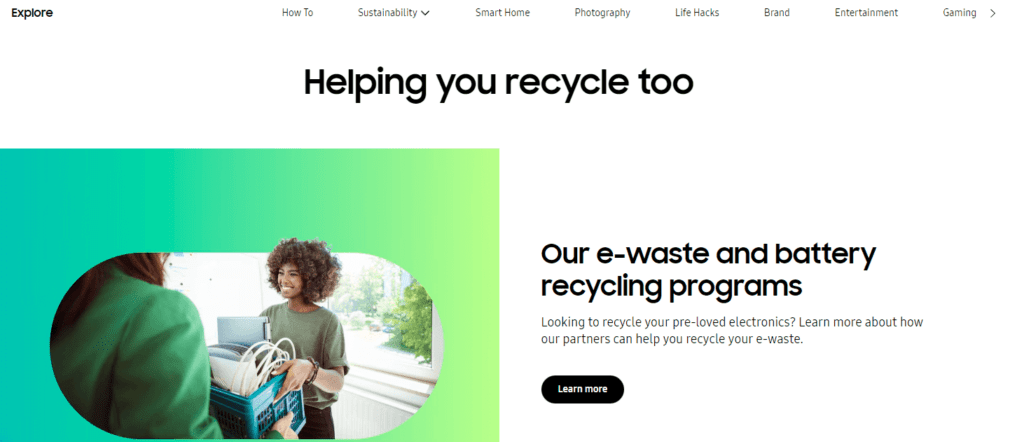Image resolution: width=1024 pixels, height=442 pixels.
Task: Open the Photography category
Action: (602, 12)
